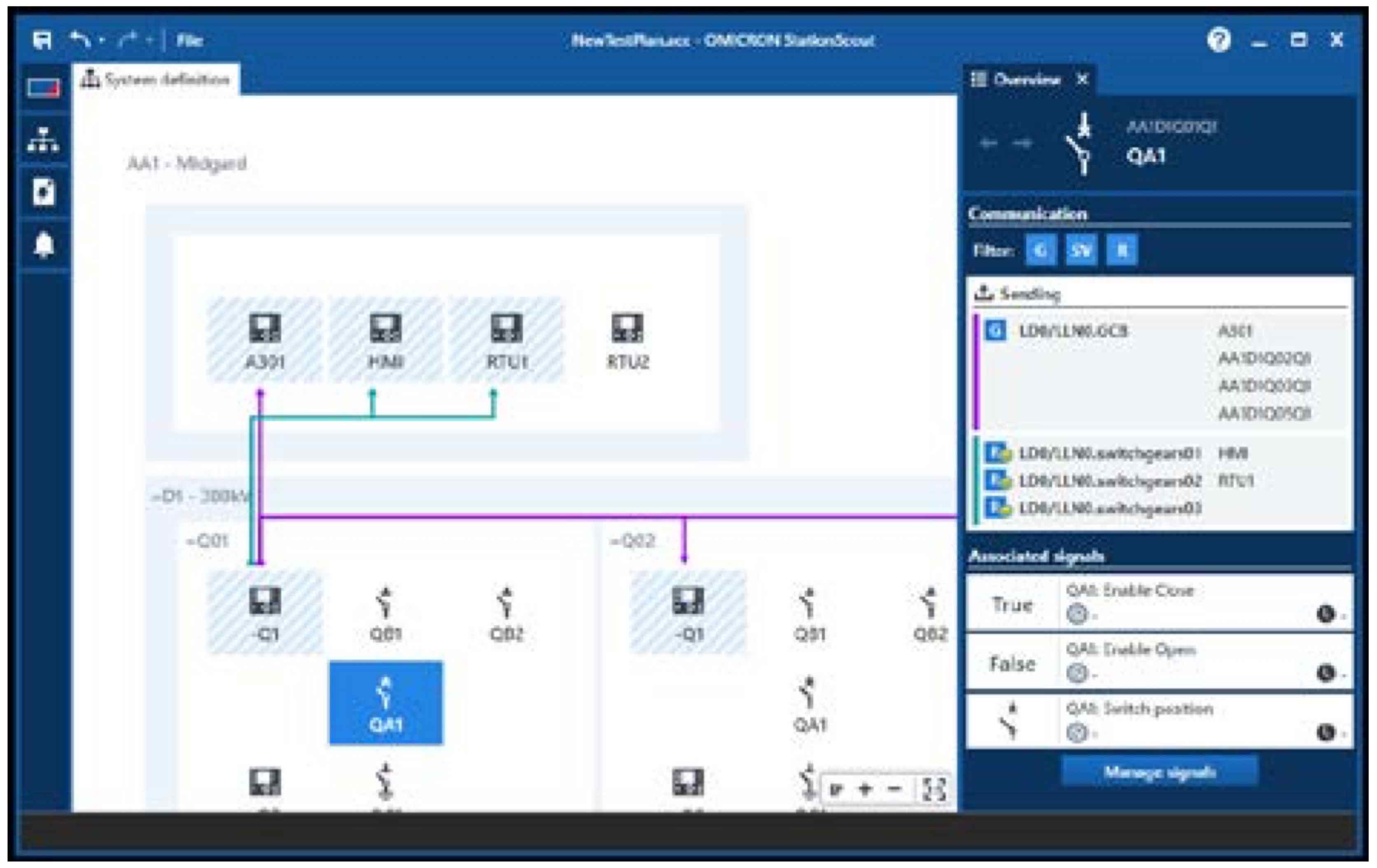Click the AA1D1Q05Q1 receiver entry
The image size is (1377, 868).
click(x=1264, y=413)
